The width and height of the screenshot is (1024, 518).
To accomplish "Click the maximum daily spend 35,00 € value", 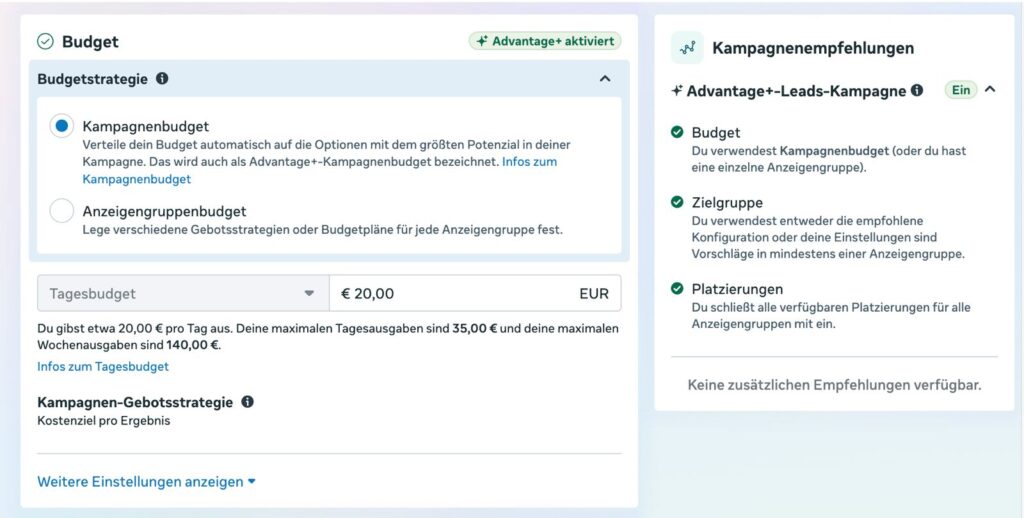I will (475, 328).
